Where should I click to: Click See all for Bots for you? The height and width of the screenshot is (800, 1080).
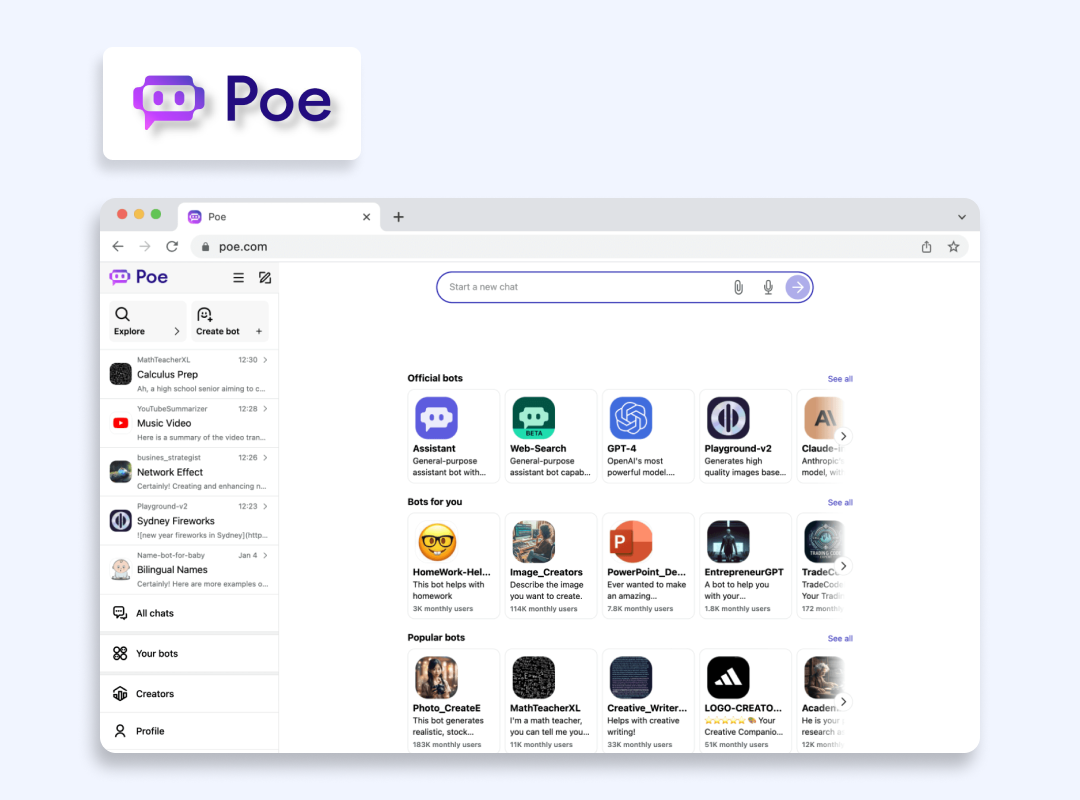[x=840, y=502]
